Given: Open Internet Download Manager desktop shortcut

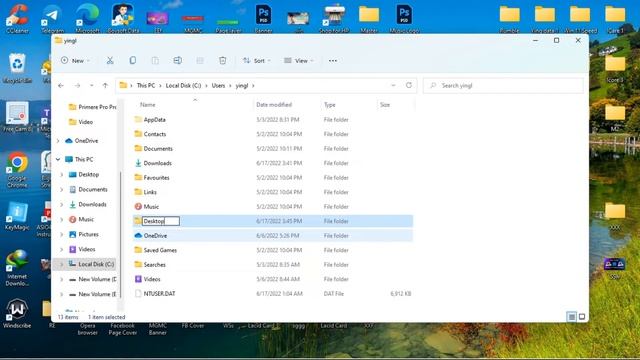Looking at the screenshot, I should (x=17, y=268).
